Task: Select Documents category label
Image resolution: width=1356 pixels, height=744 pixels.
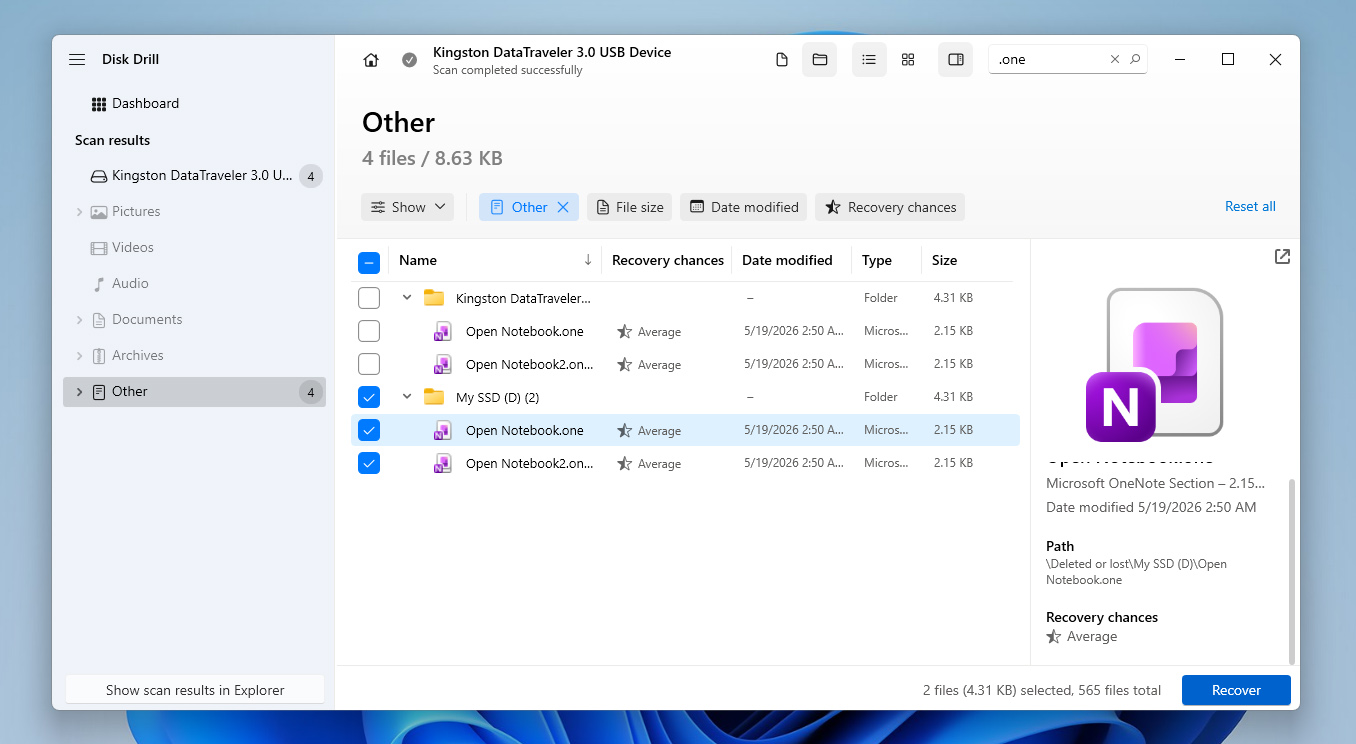Action: pyautogui.click(x=147, y=320)
